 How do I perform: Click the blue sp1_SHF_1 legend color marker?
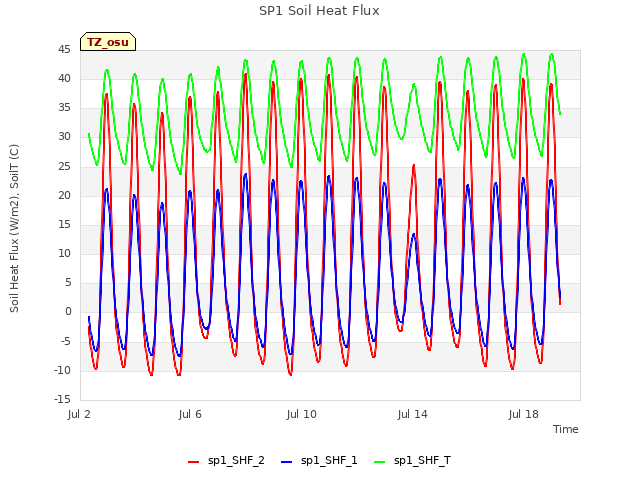coord(287,462)
